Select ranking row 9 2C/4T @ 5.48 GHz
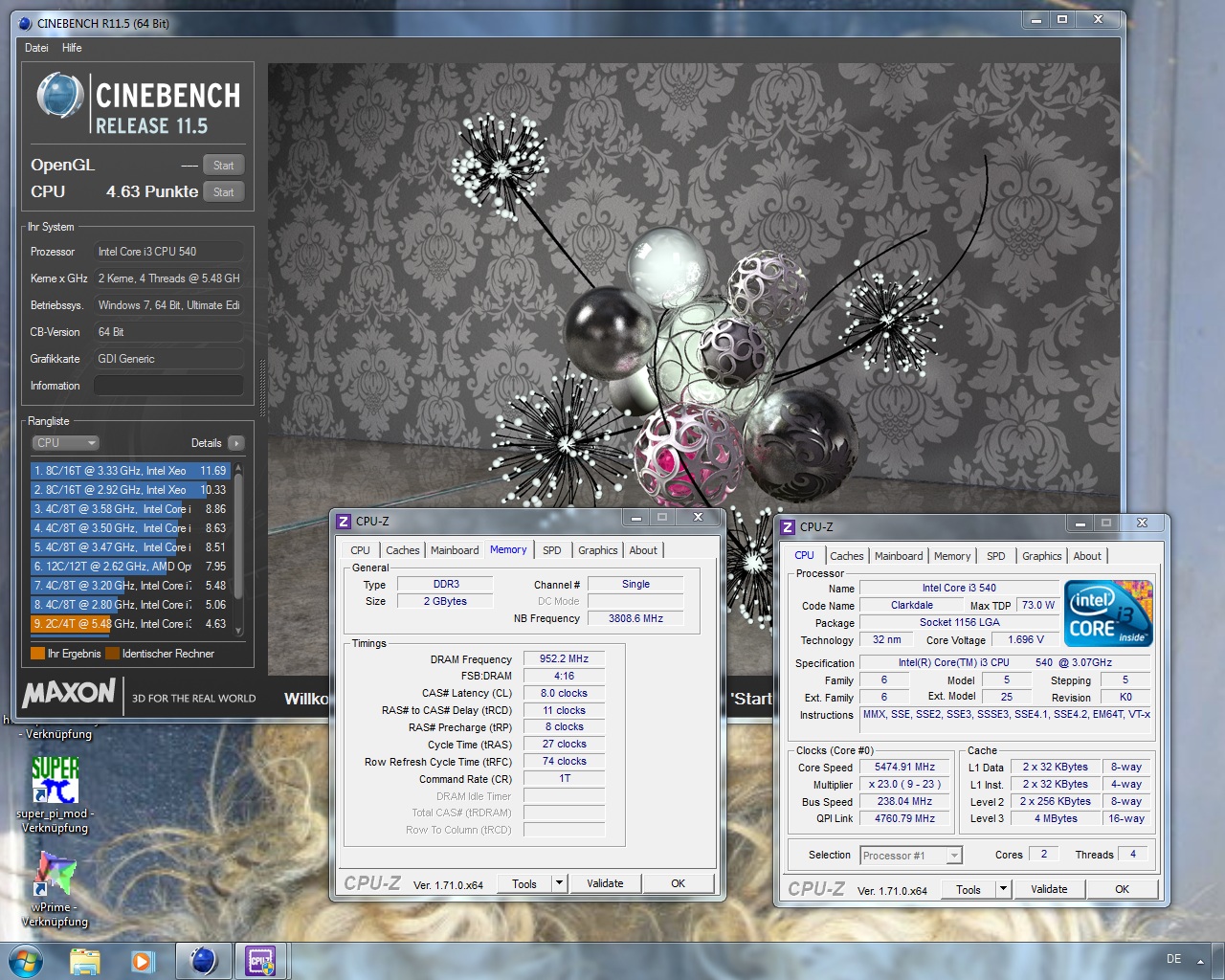This screenshot has height=980, width=1225. click(130, 624)
